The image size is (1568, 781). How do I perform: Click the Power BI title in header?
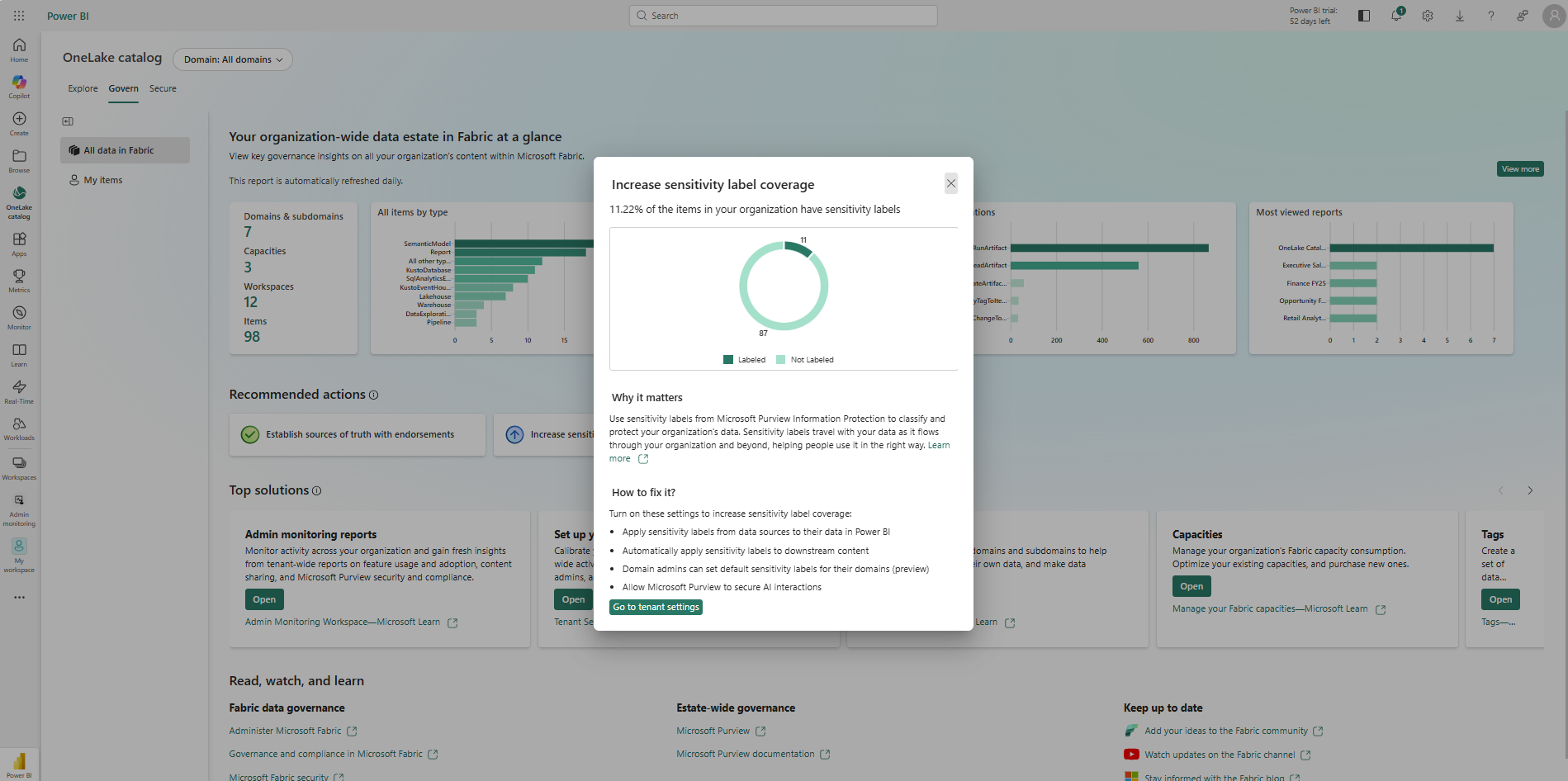tap(68, 16)
